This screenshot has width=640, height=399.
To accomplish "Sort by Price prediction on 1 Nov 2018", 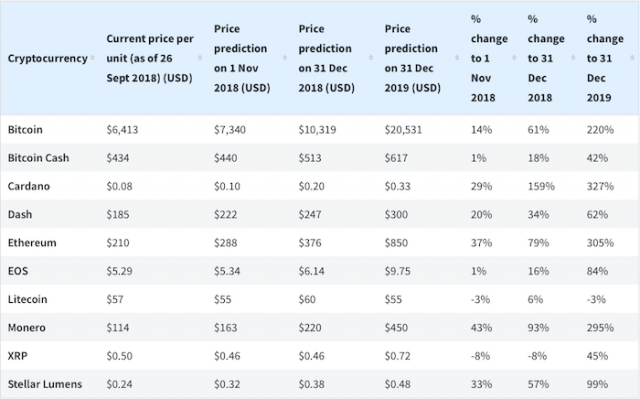I will 285,58.
